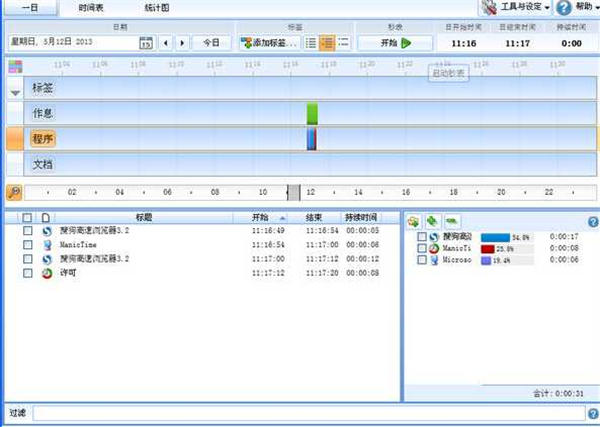This screenshot has height=427, width=600.
Task: Select the ManicTime title in activity list
Action: (78, 244)
